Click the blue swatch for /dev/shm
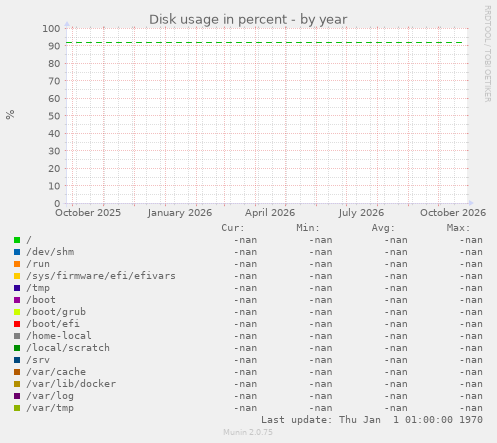The image size is (497, 443). 17,252
